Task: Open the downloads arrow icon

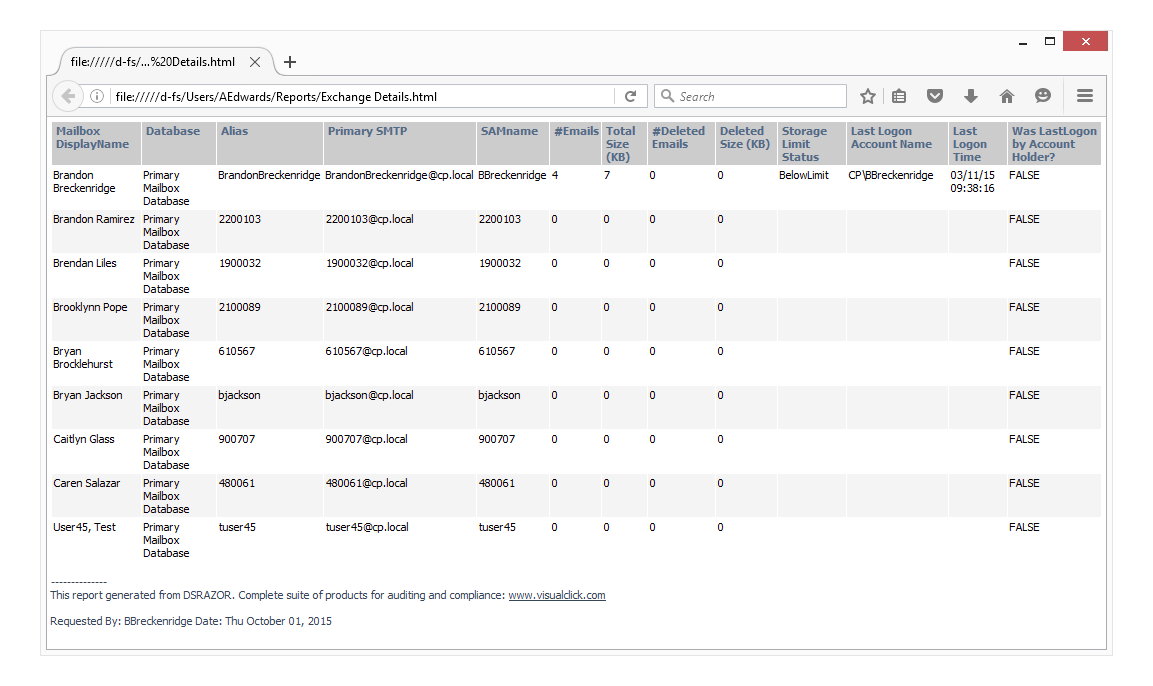Action: [970, 96]
